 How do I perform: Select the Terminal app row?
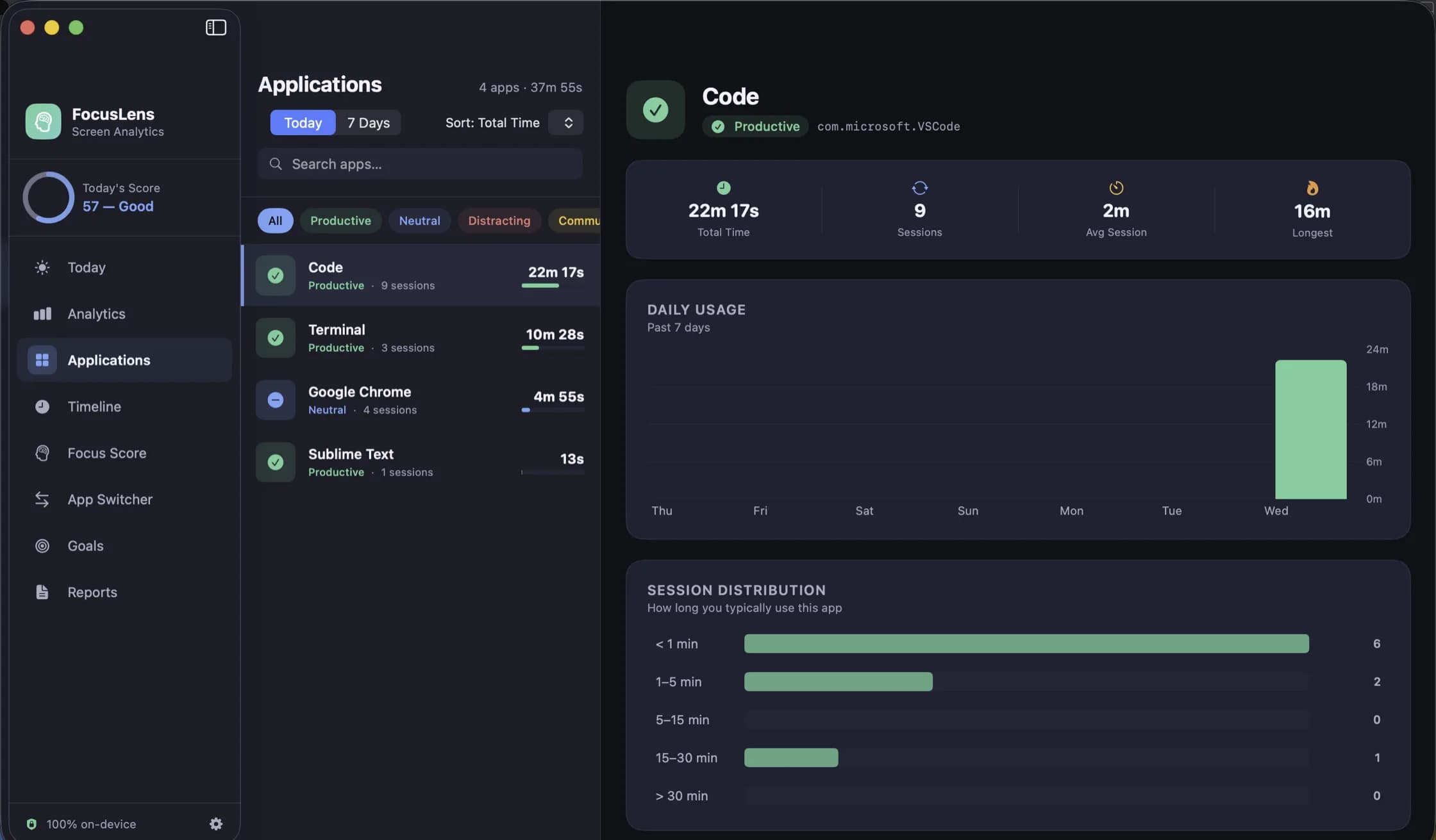coord(421,338)
